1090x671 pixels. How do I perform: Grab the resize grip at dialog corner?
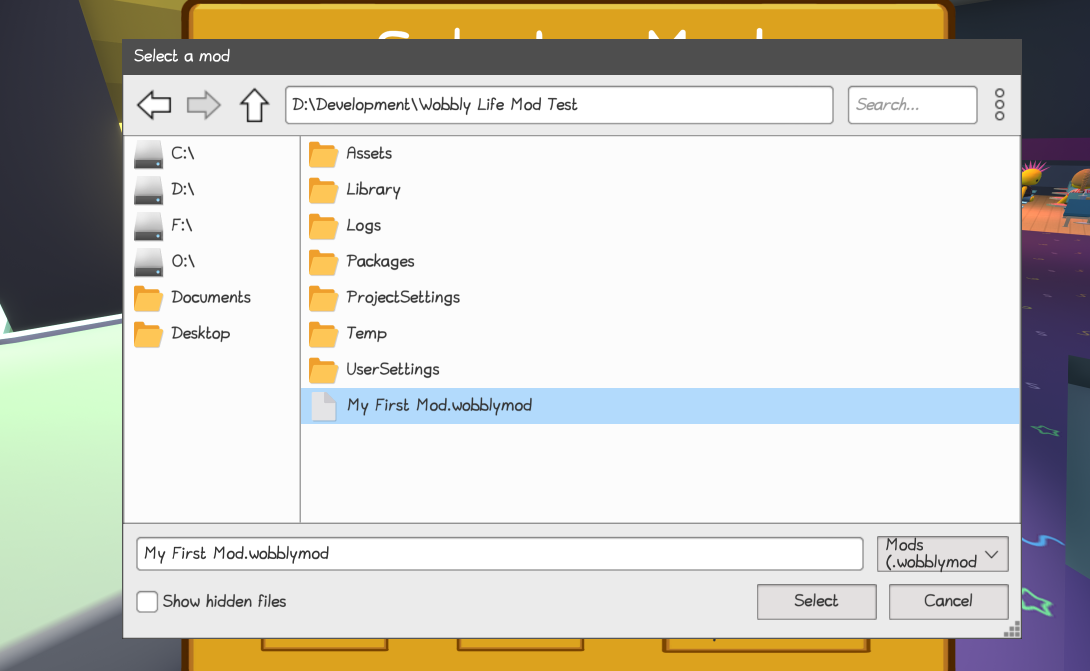click(x=1012, y=629)
